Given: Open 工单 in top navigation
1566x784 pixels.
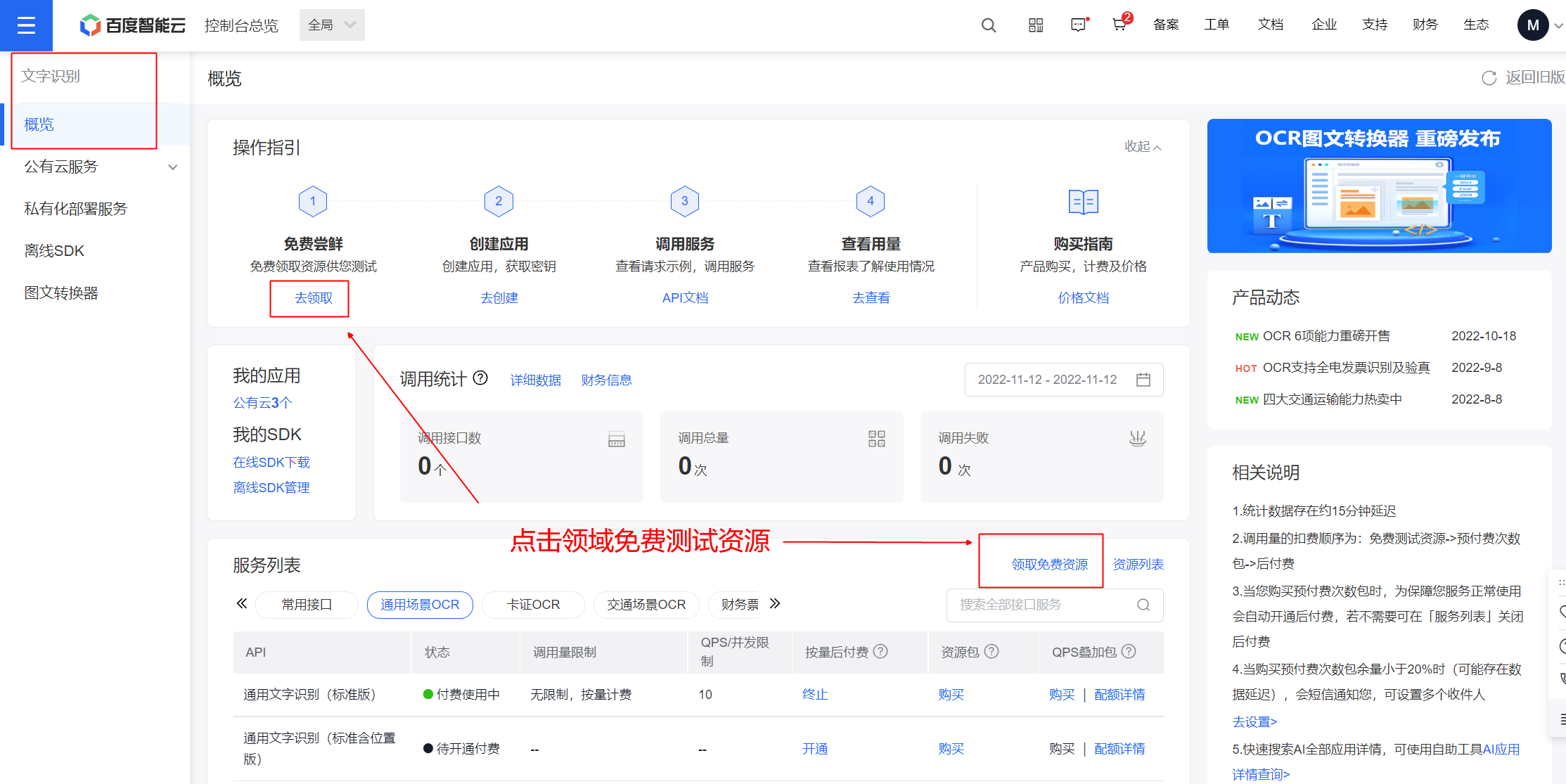Looking at the screenshot, I should [1217, 25].
